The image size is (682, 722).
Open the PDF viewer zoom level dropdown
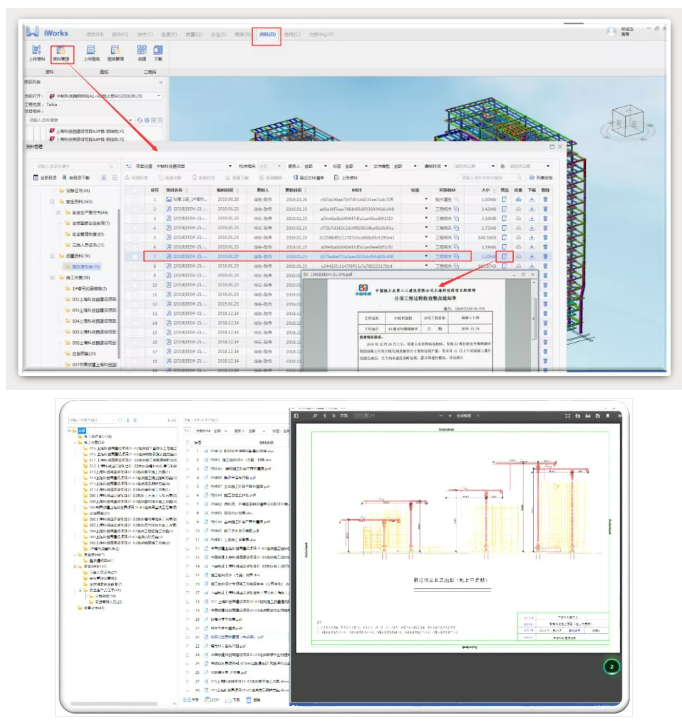pyautogui.click(x=467, y=416)
